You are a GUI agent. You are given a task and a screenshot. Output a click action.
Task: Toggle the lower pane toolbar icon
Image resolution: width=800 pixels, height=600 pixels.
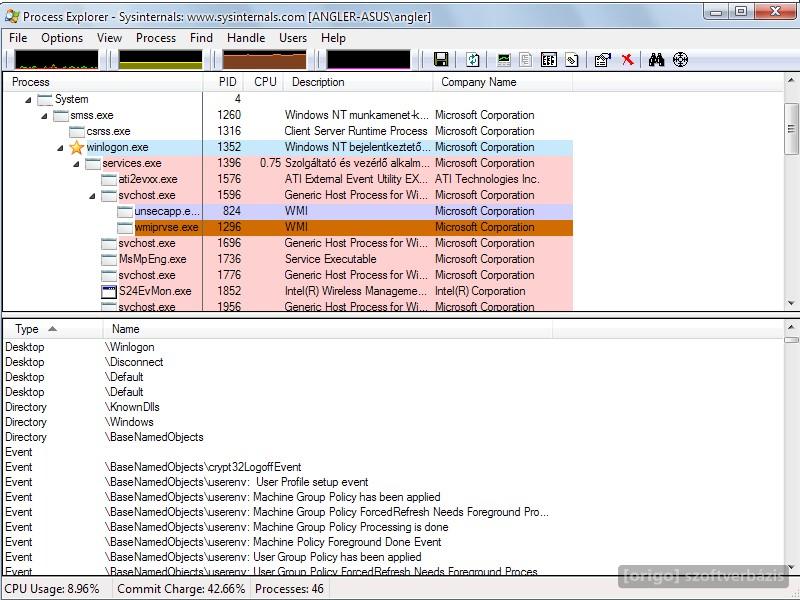pyautogui.click(x=548, y=60)
